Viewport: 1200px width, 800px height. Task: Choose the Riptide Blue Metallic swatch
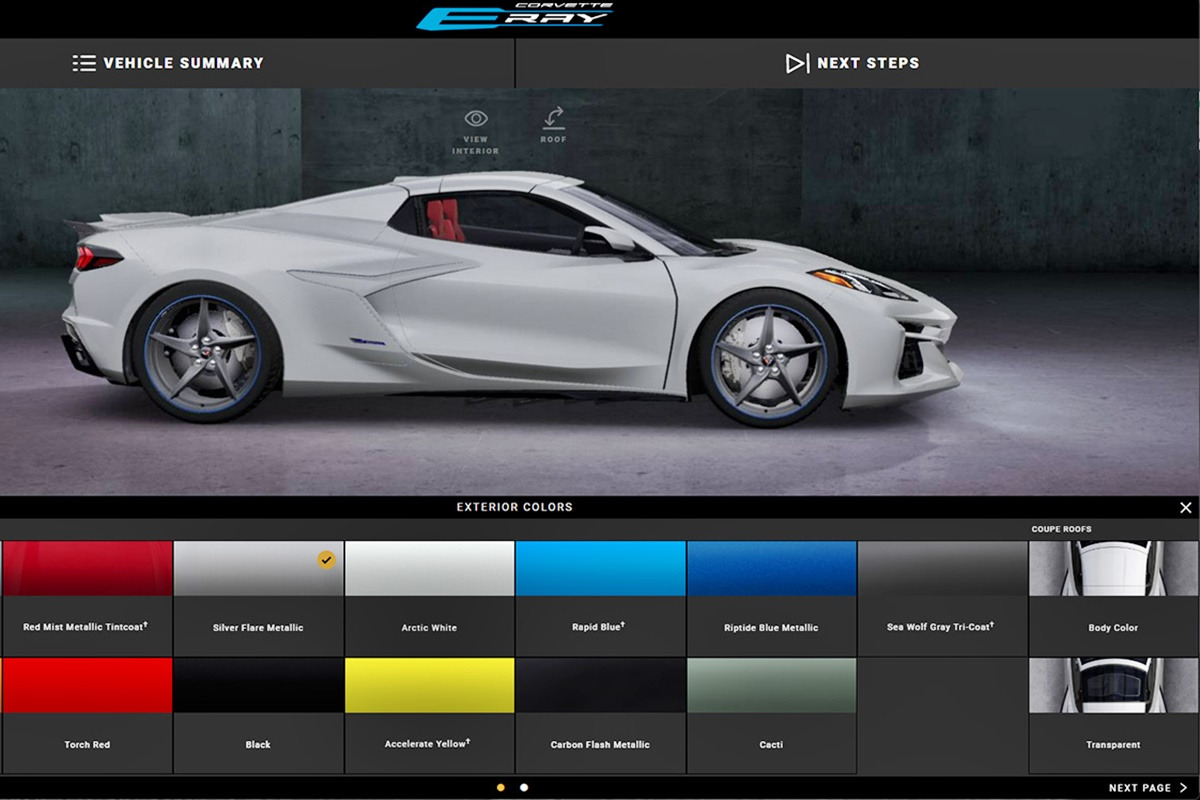tap(771, 569)
